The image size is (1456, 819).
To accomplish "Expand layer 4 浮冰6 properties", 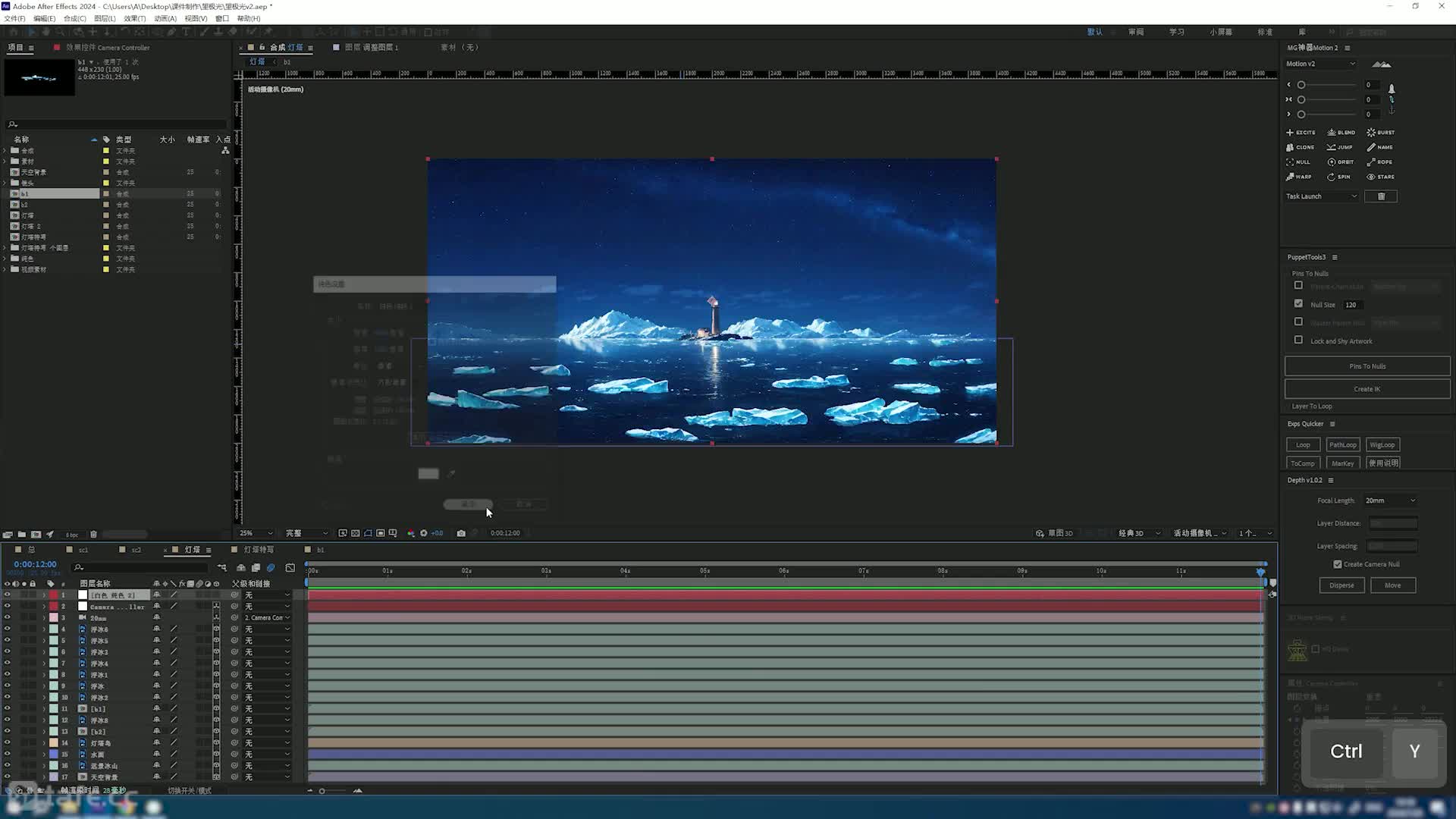I will click(x=44, y=629).
